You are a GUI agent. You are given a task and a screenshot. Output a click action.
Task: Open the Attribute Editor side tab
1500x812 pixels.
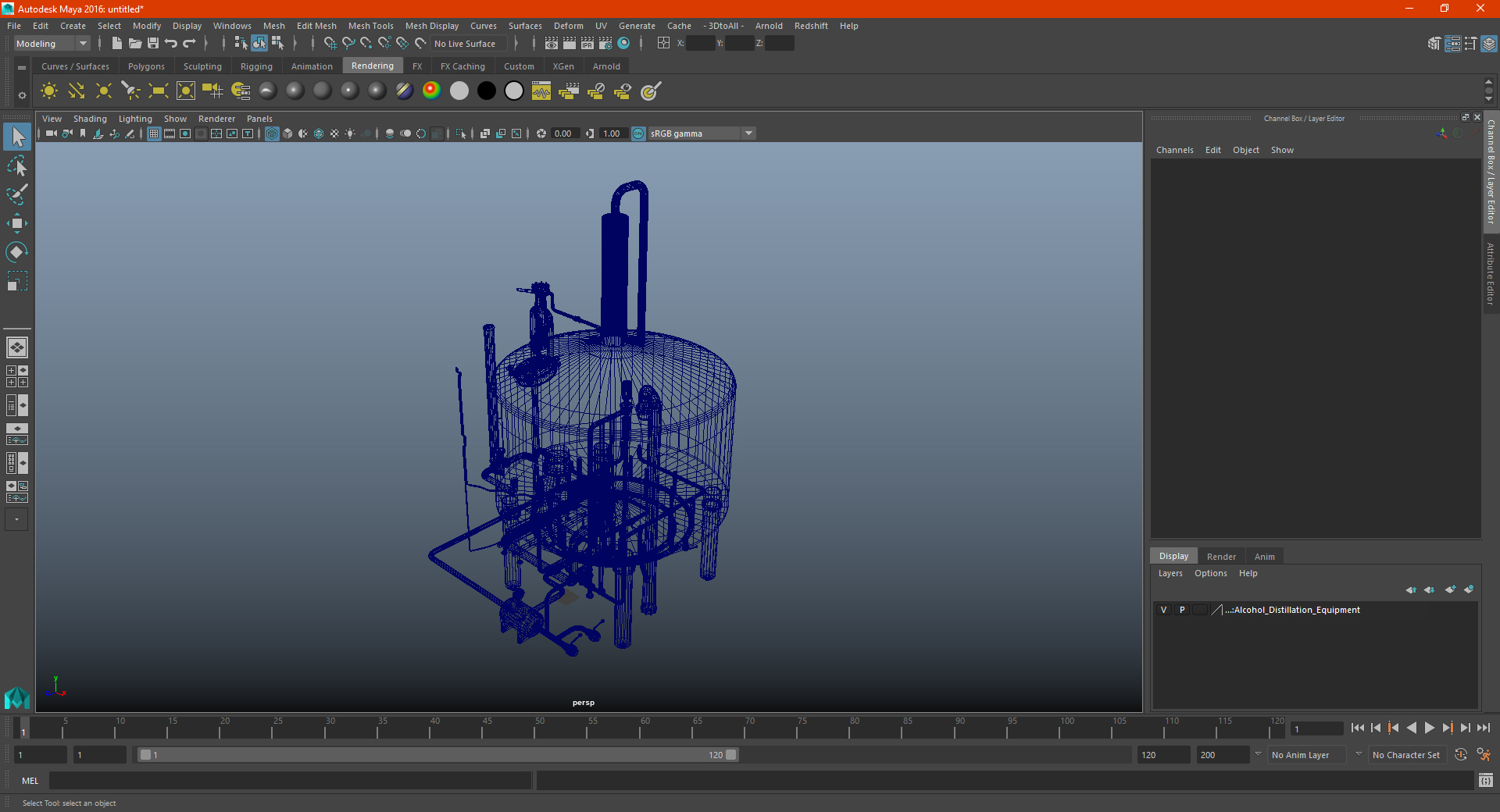[1491, 273]
